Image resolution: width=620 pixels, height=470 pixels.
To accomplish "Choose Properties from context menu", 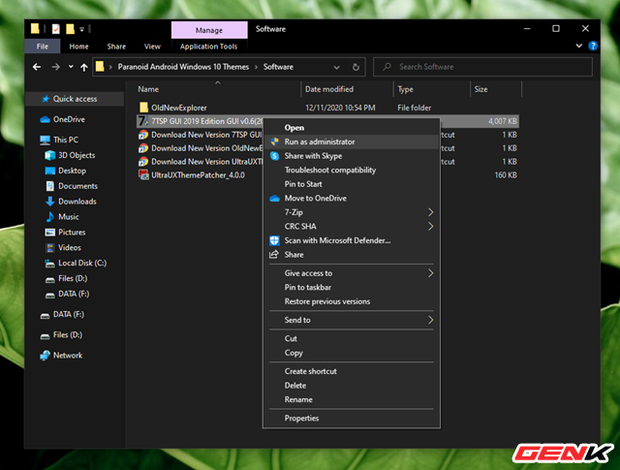I will point(301,418).
